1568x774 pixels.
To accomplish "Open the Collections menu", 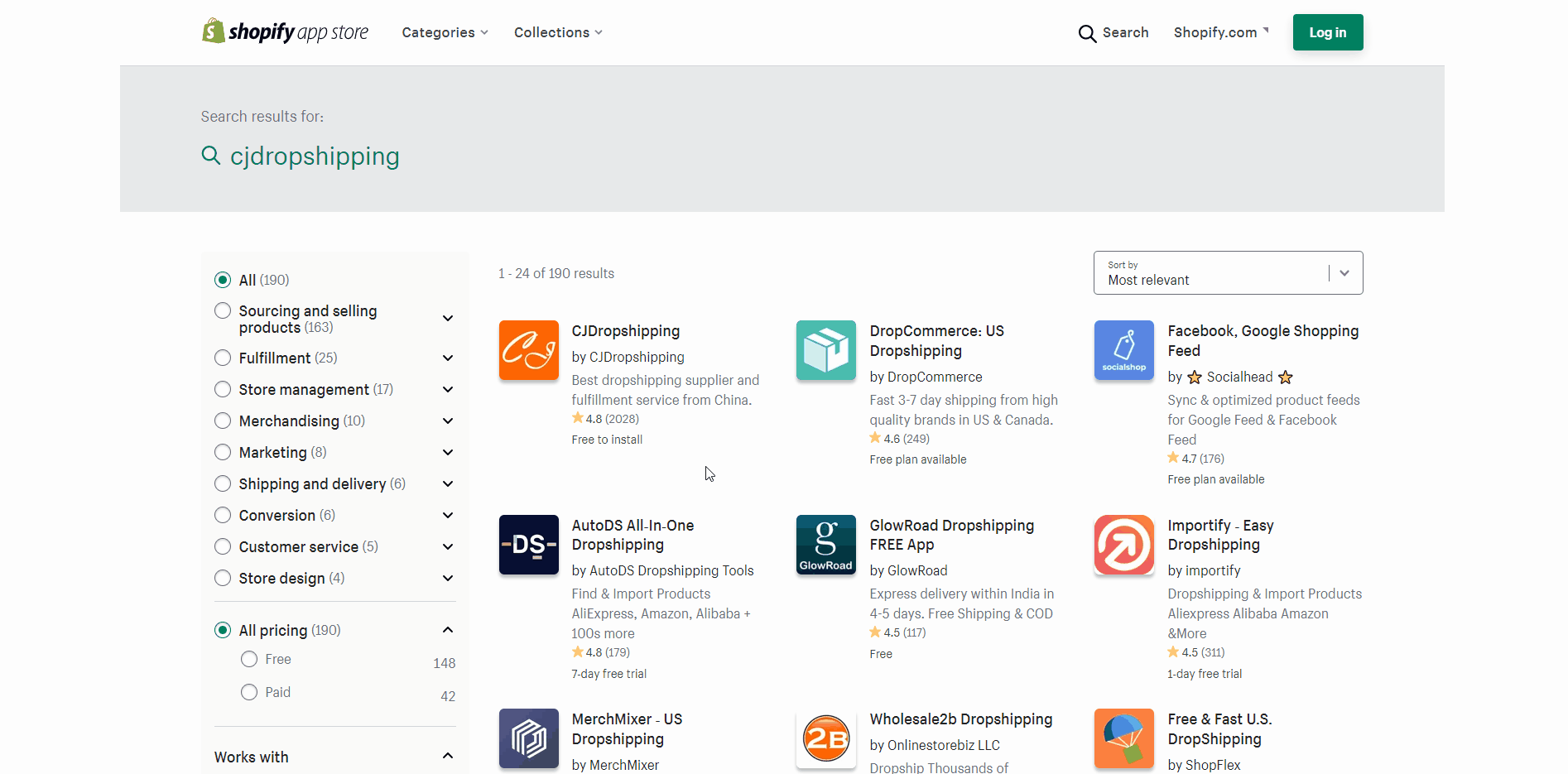I will point(557,32).
